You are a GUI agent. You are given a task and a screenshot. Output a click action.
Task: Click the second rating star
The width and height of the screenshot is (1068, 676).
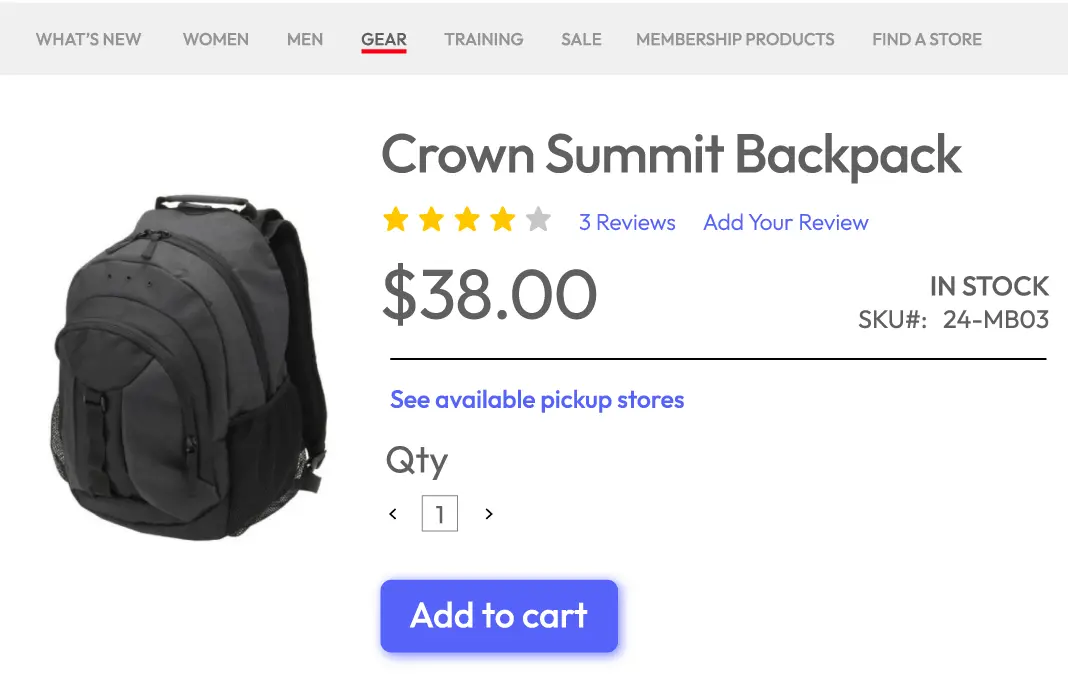(x=431, y=219)
